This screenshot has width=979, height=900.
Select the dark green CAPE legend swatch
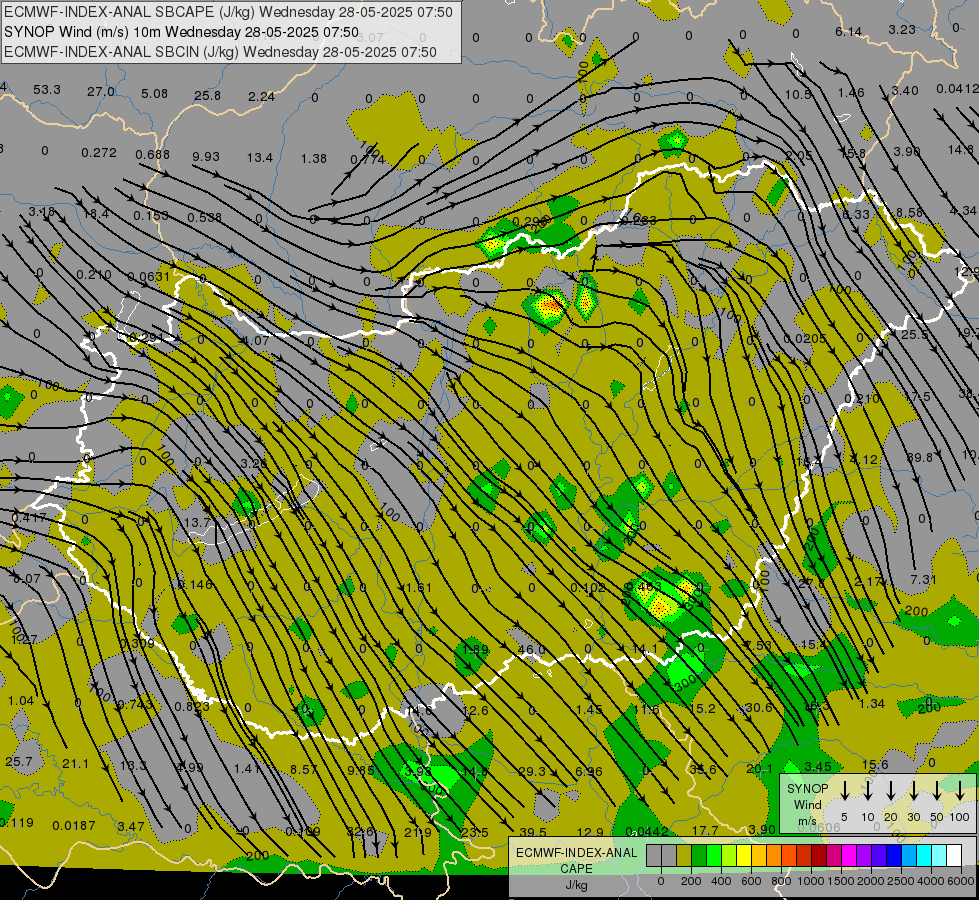point(699,856)
